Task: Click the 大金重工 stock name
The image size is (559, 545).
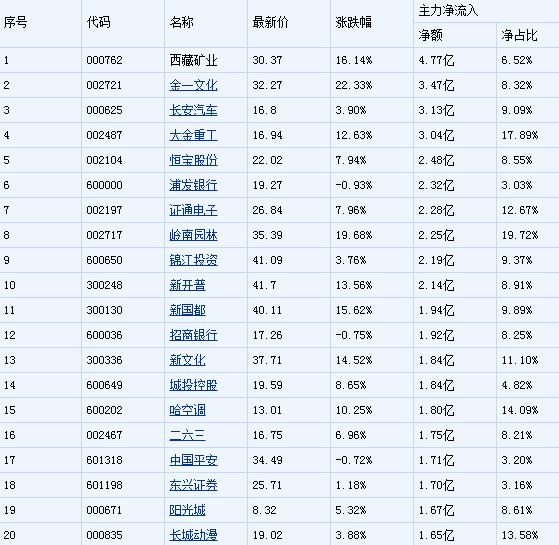Action: coord(193,135)
